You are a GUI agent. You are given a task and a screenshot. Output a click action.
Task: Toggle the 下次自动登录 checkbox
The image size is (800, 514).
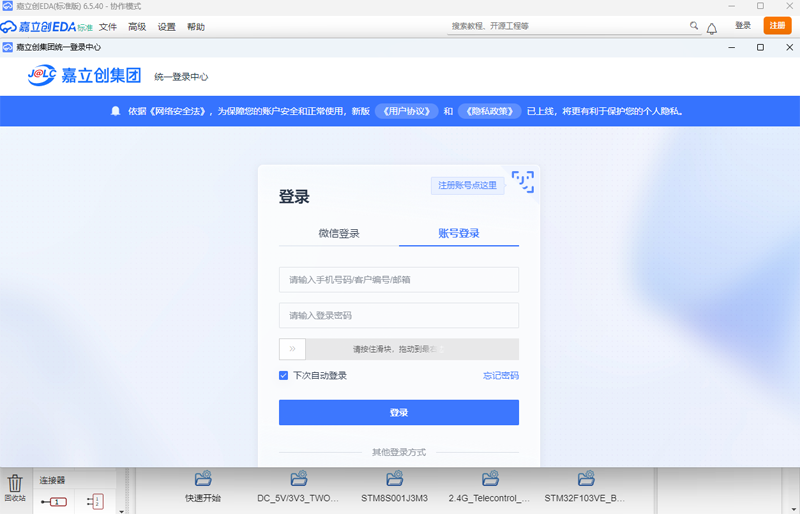tap(284, 376)
